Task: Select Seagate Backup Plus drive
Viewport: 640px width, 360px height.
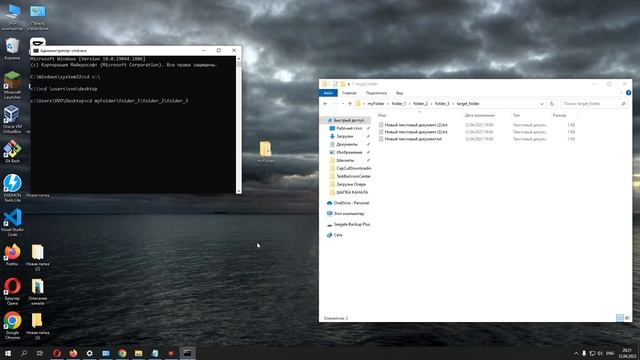Action: pos(348,224)
